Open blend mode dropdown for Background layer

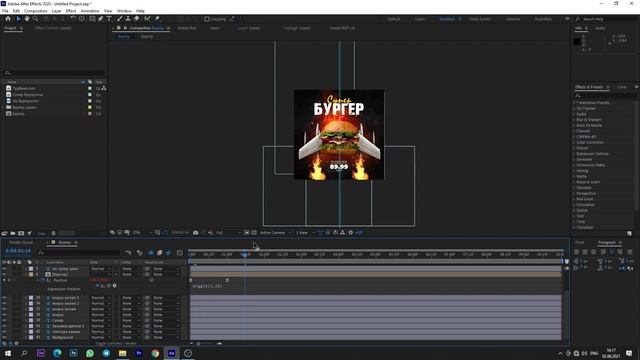(101, 338)
